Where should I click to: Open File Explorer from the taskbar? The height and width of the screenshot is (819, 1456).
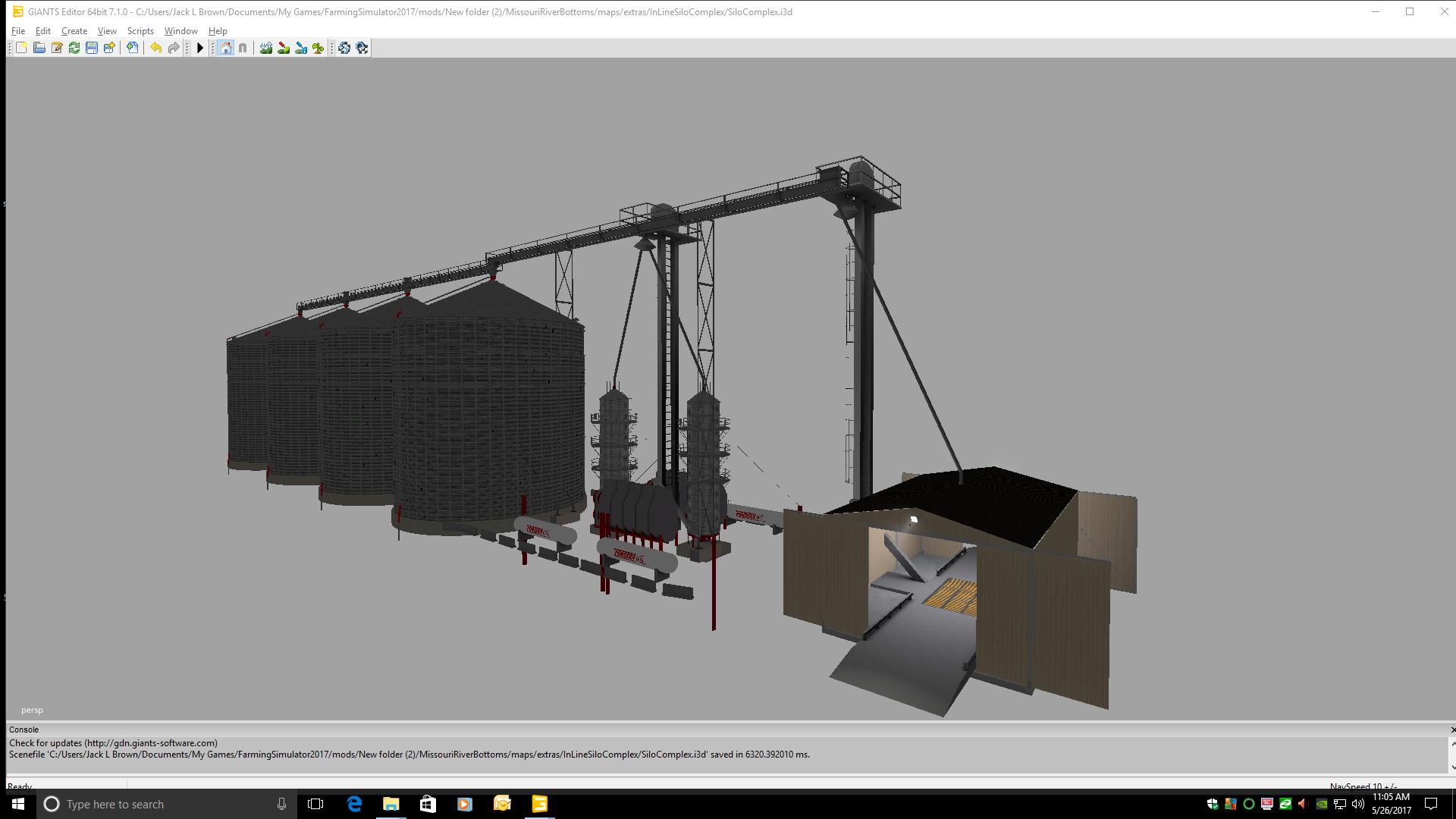(391, 804)
